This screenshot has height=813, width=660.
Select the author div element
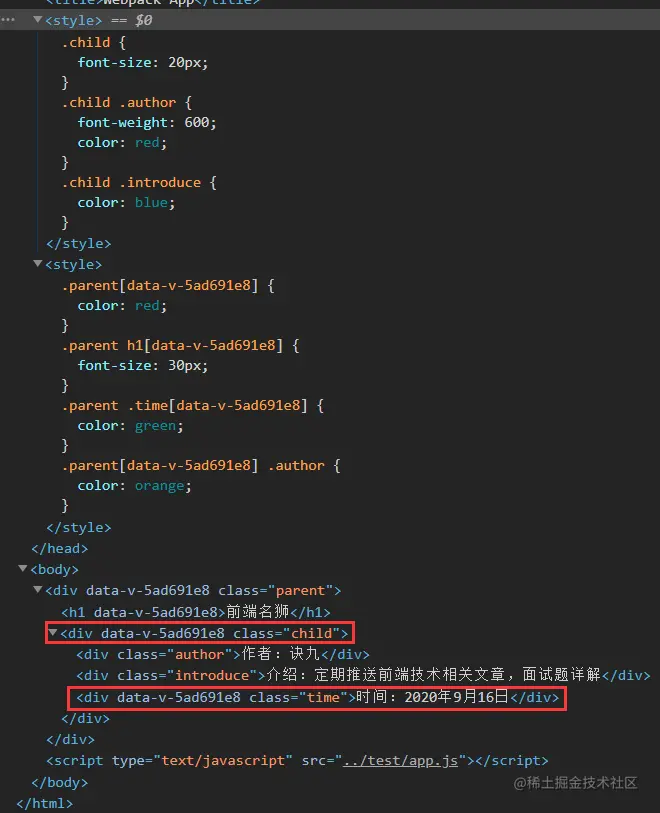223,654
